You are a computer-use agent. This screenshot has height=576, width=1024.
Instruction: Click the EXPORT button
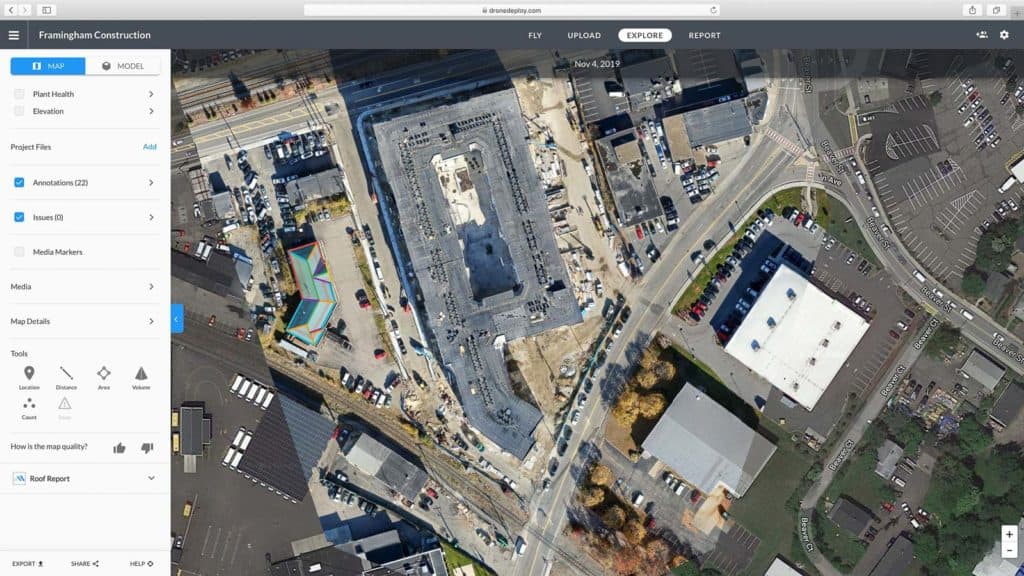pyautogui.click(x=28, y=564)
